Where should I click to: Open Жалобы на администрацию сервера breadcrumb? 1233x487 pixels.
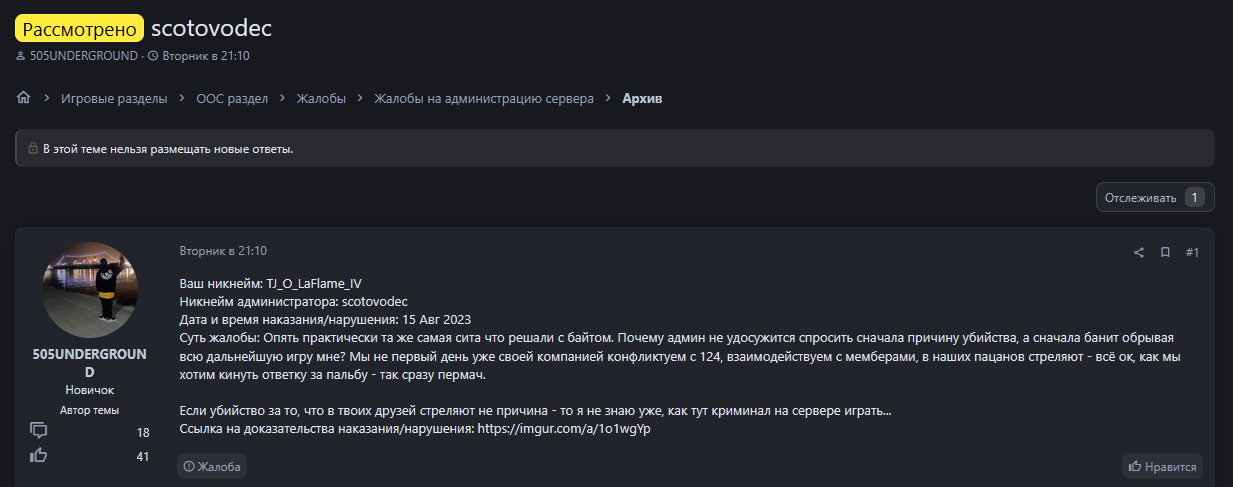tap(484, 98)
